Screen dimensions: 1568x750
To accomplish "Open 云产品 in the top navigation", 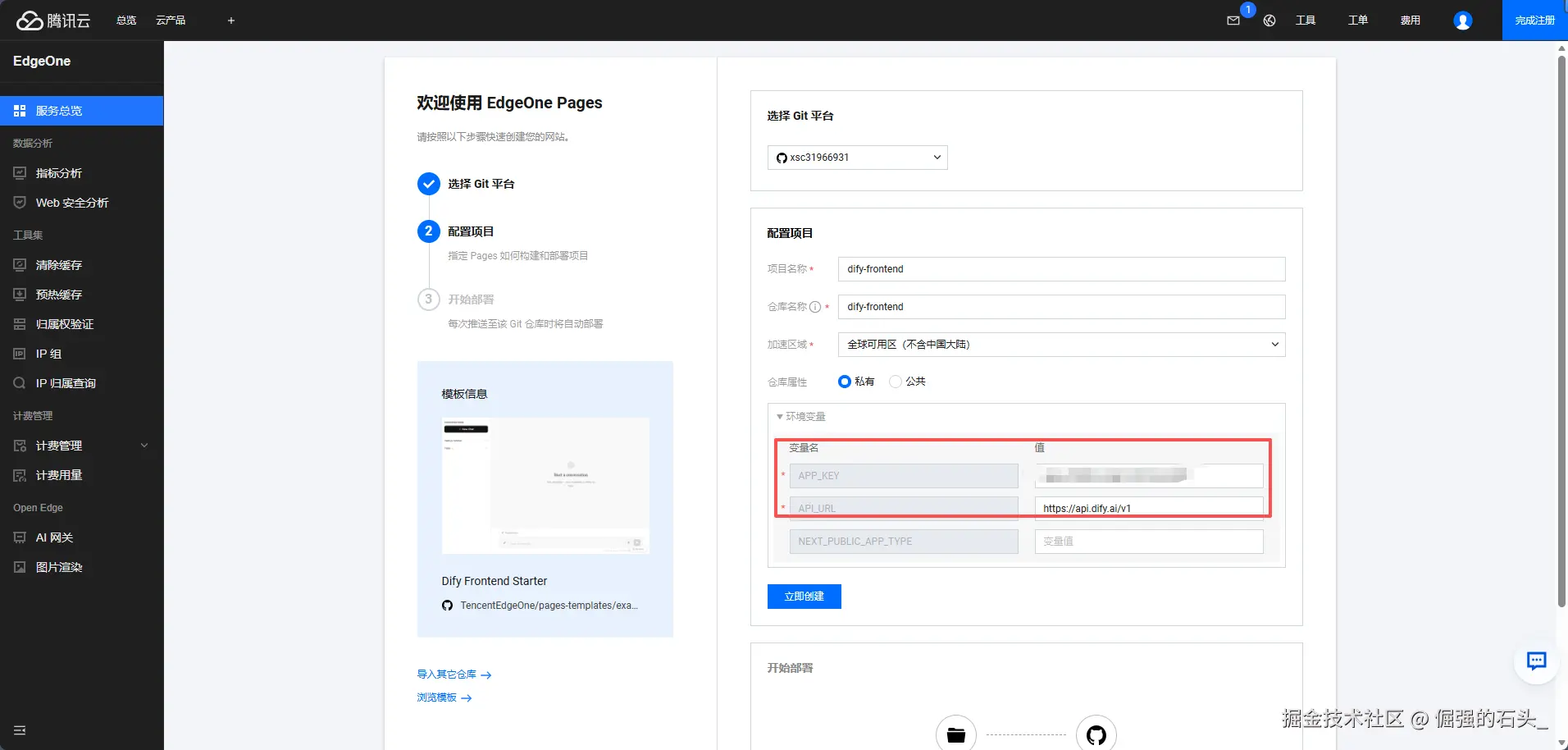I will 171,21.
